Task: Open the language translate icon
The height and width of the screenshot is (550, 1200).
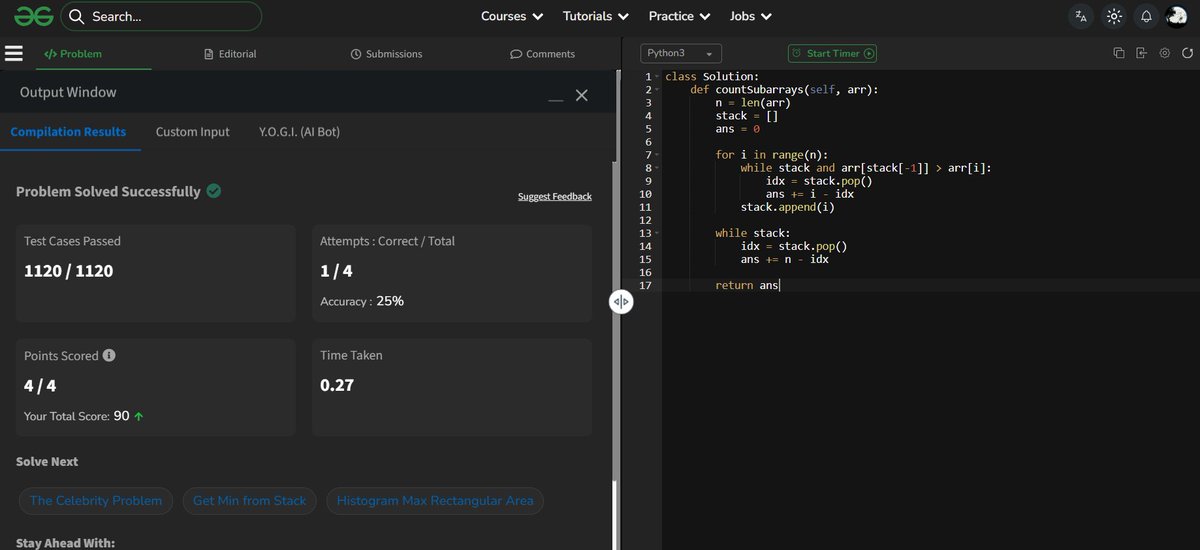Action: (1080, 17)
